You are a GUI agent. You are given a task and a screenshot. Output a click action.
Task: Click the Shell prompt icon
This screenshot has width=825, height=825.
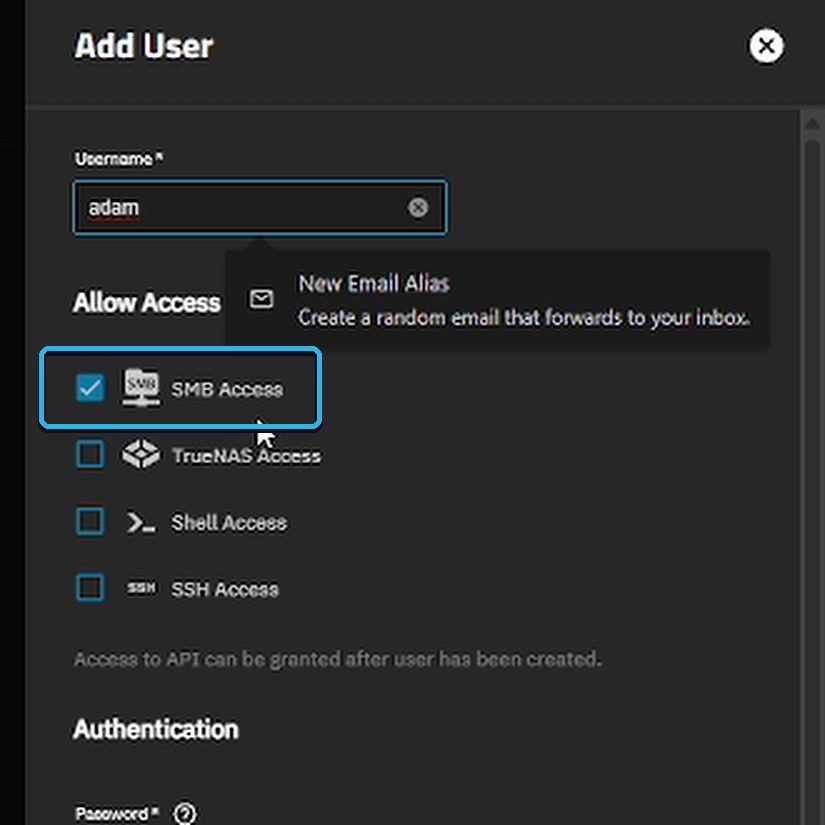click(x=141, y=522)
